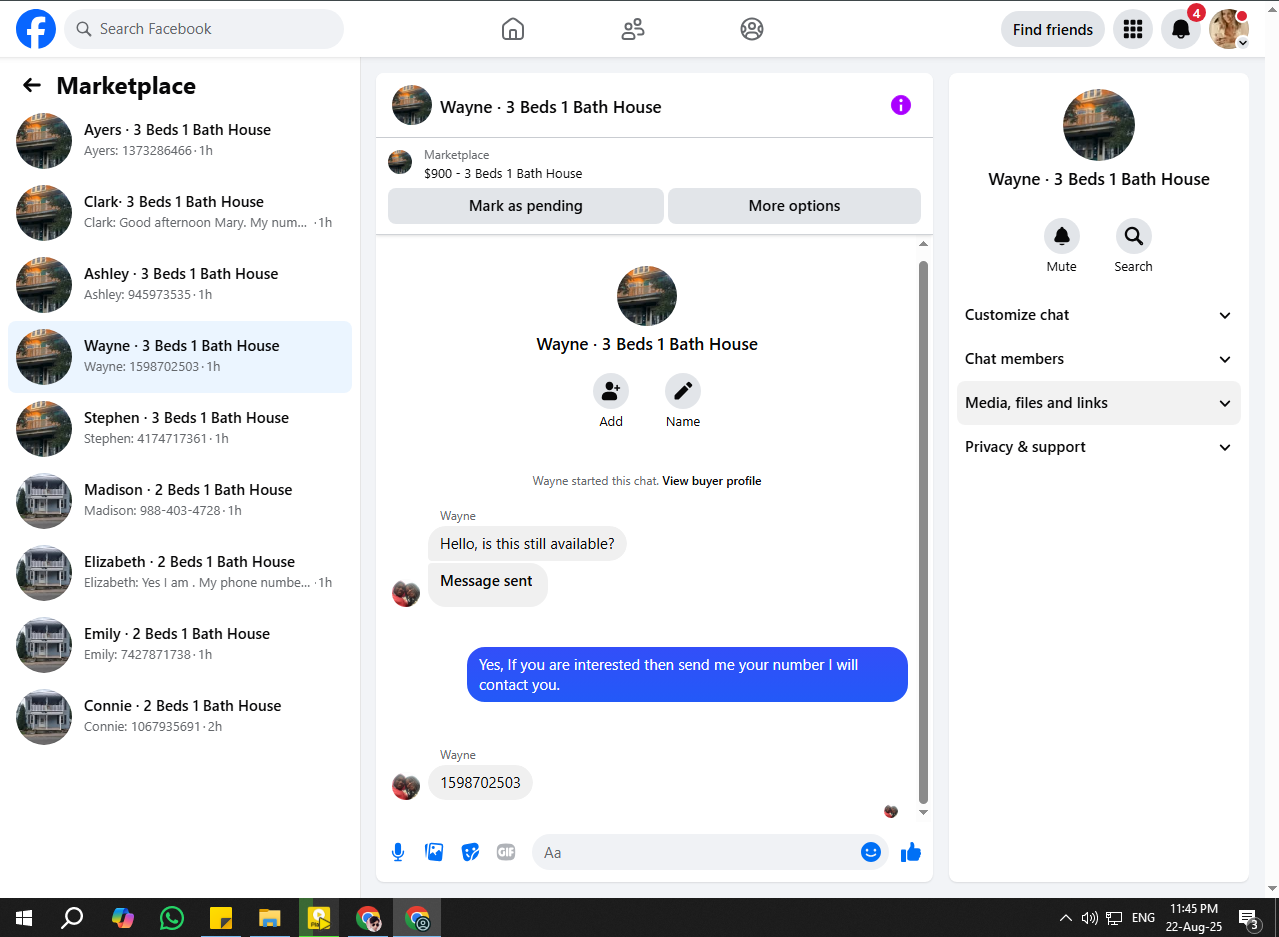Open WhatsApp from the taskbar
The image size is (1279, 937).
pos(172,917)
